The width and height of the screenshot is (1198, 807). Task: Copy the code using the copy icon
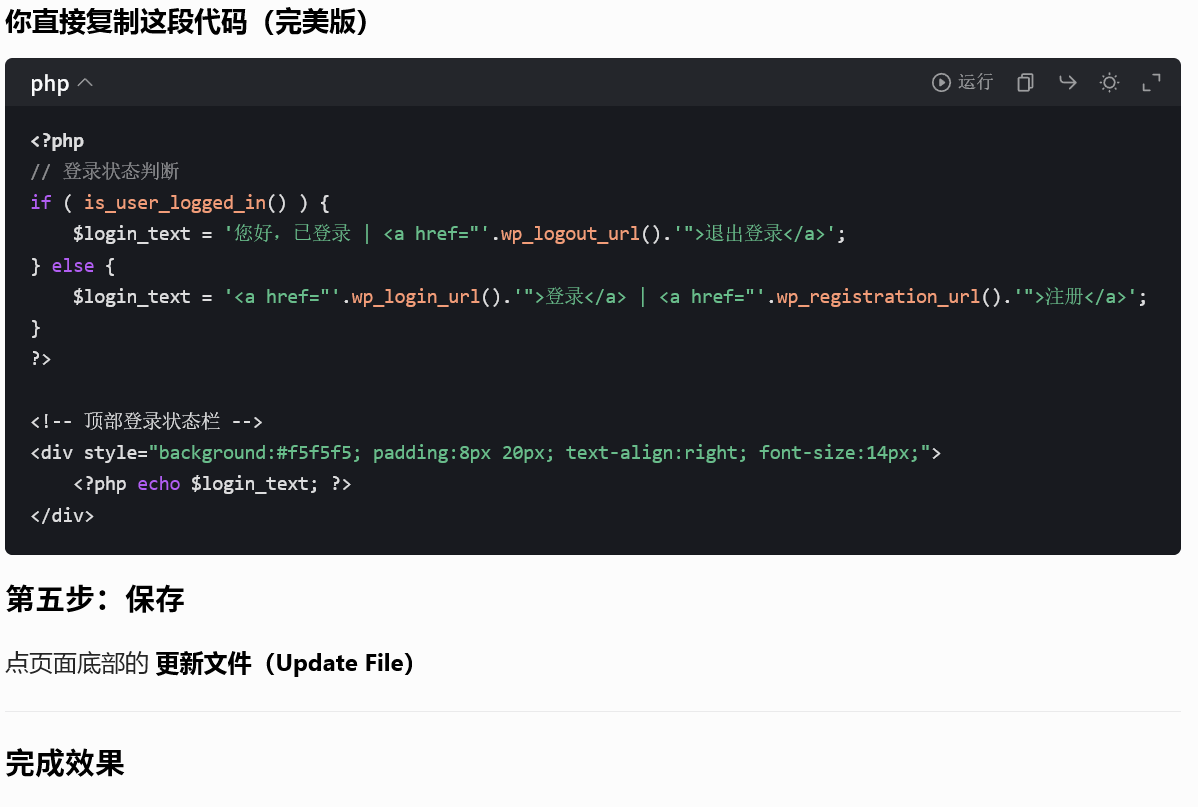tap(1025, 83)
